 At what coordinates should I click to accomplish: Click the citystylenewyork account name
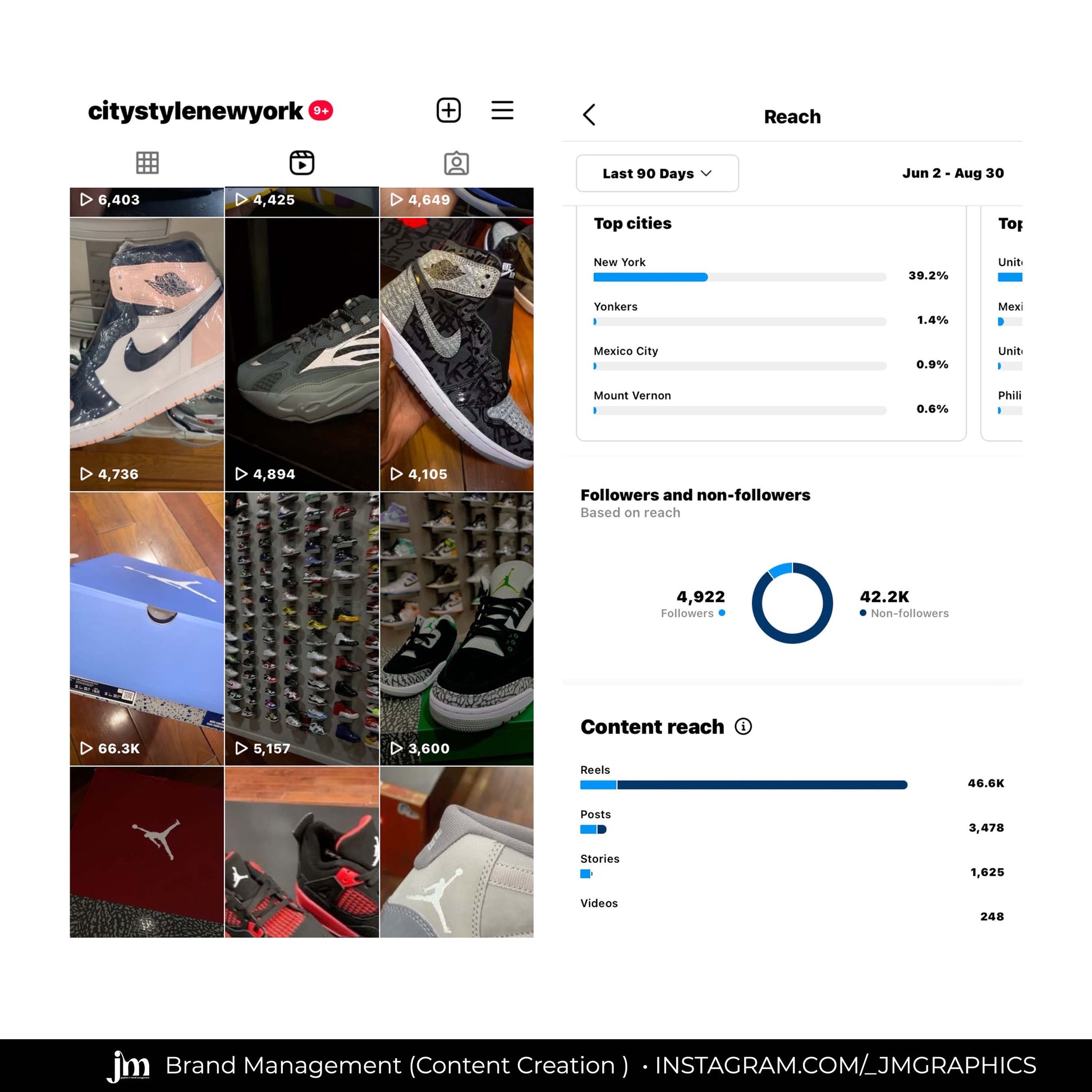tap(196, 111)
